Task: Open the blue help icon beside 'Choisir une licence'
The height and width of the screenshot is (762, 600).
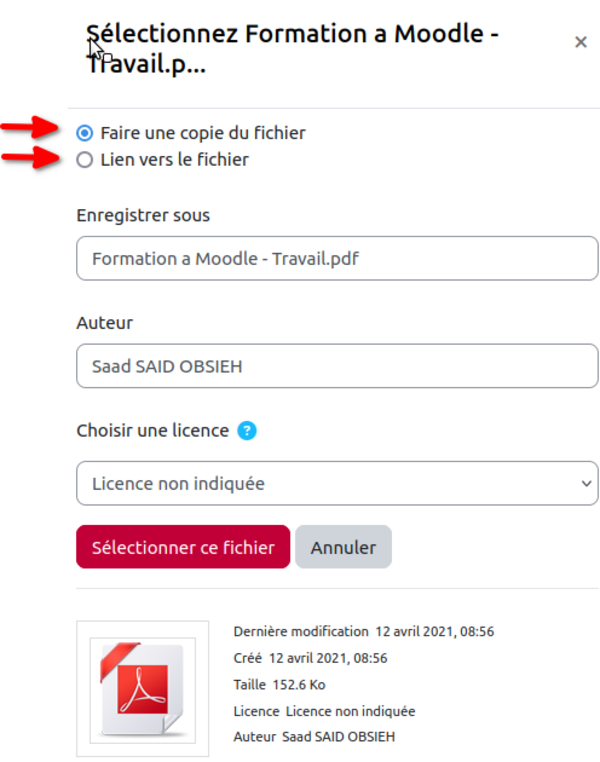Action: 247,431
